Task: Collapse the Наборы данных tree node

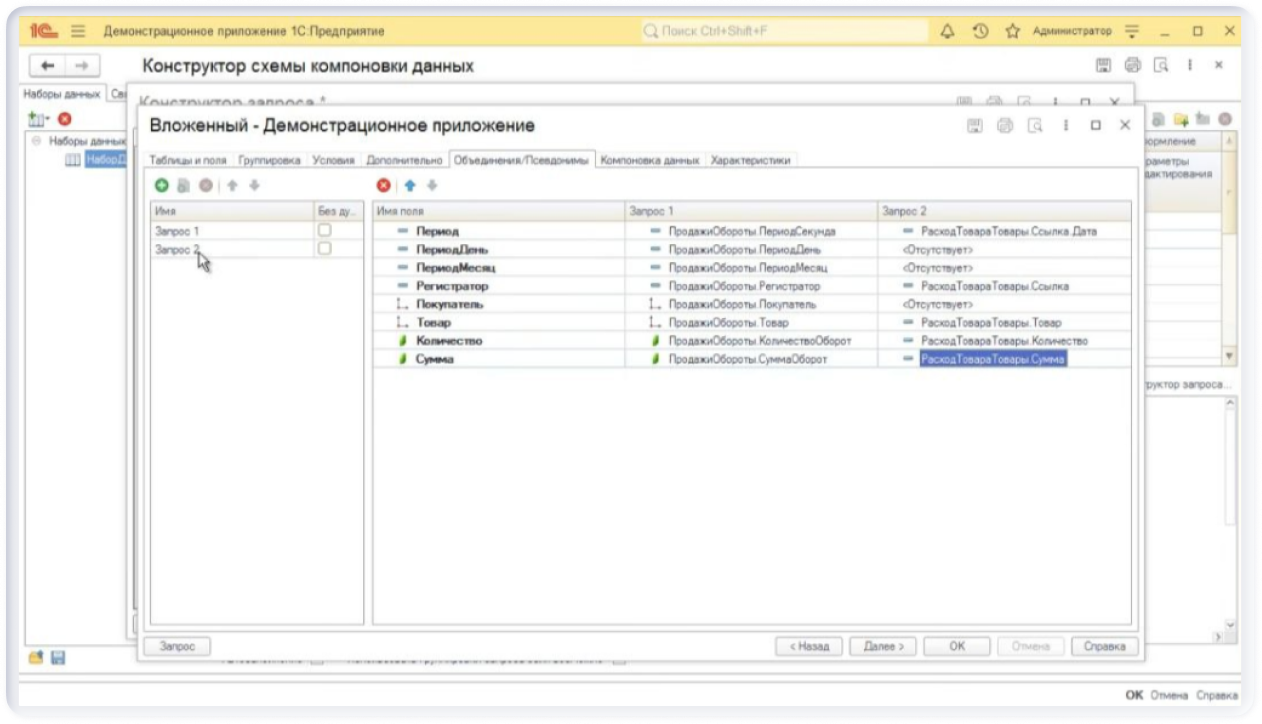Action: pos(37,141)
